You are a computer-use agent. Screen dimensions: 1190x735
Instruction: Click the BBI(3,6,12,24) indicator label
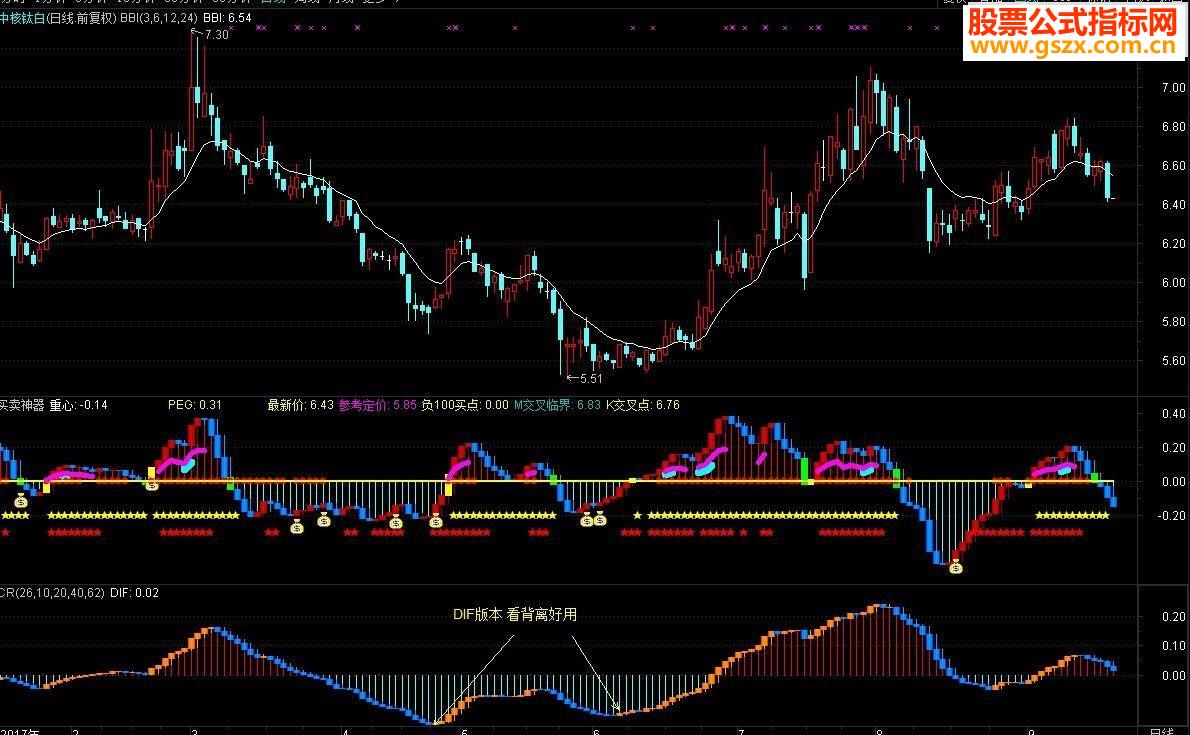159,17
